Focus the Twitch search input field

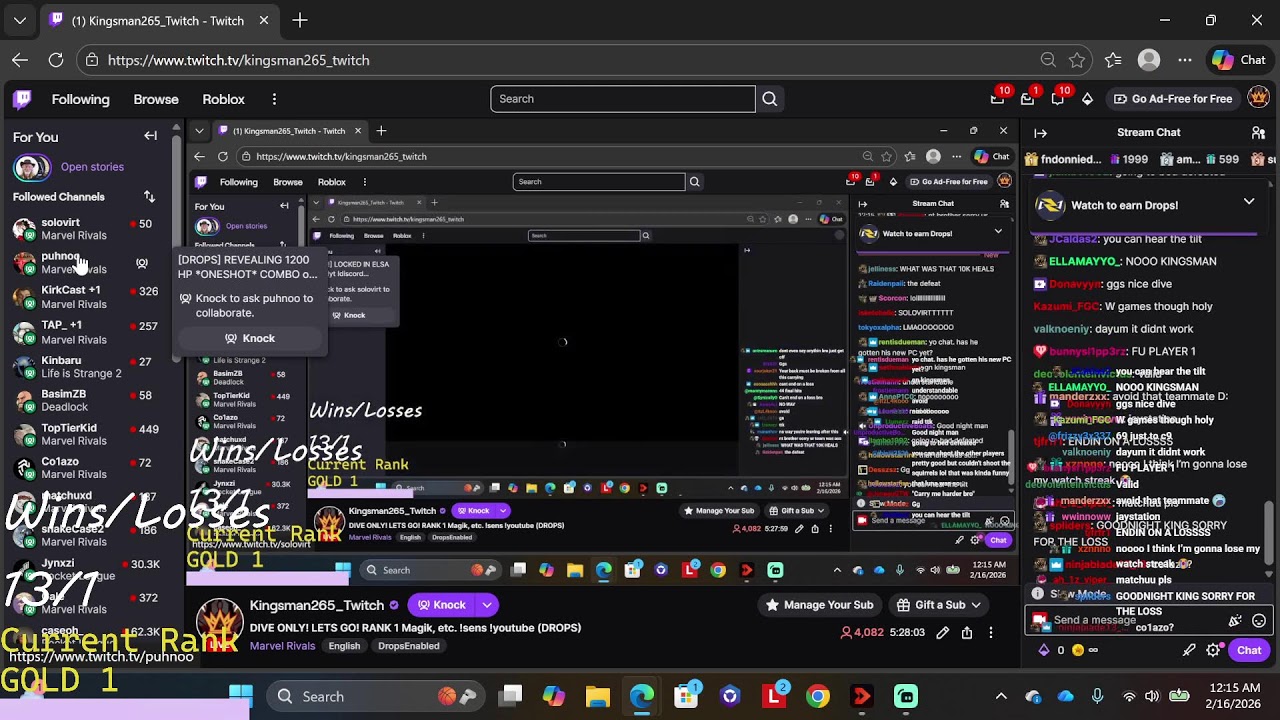coord(622,99)
